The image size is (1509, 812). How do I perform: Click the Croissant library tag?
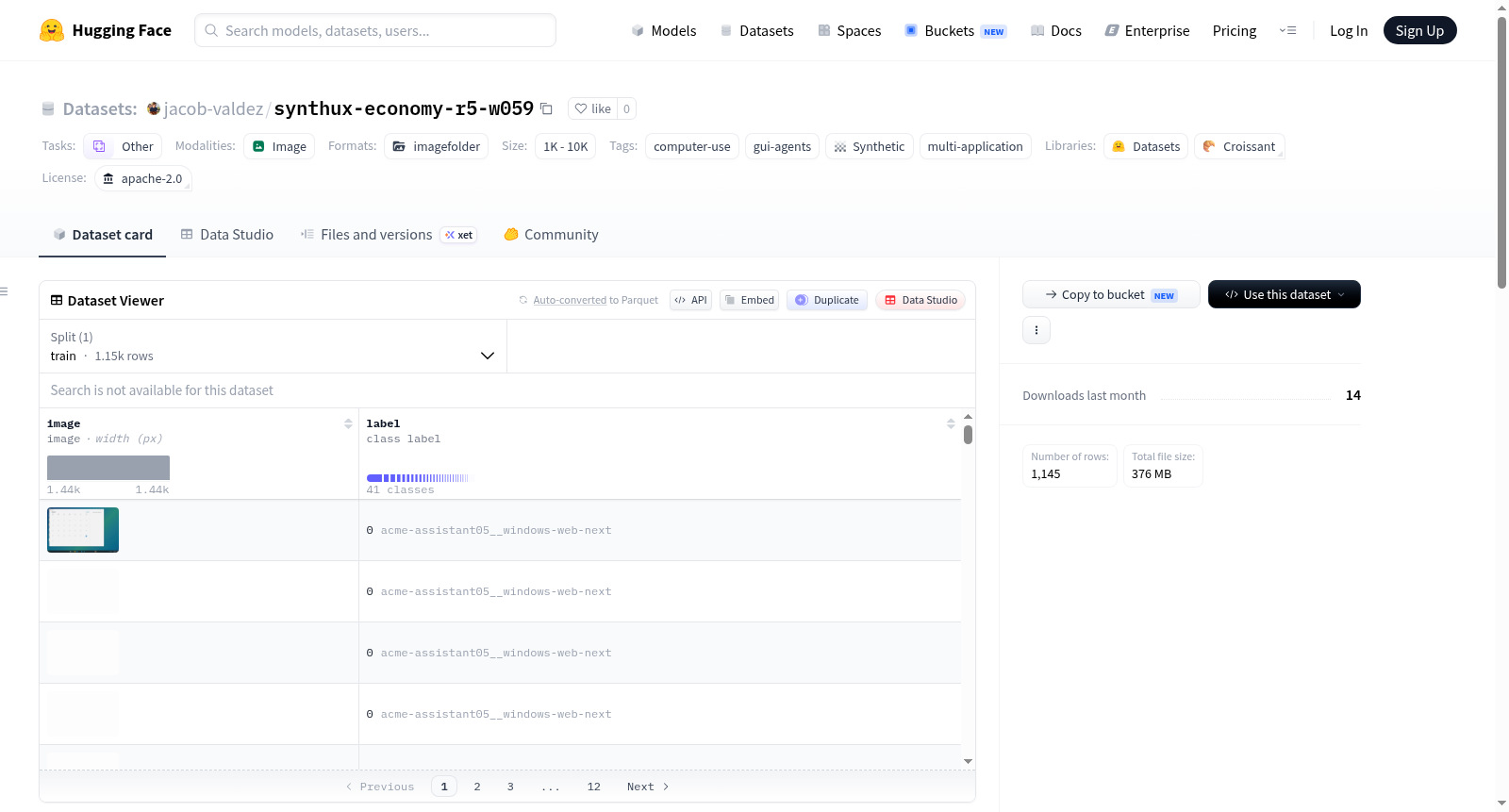click(1239, 146)
